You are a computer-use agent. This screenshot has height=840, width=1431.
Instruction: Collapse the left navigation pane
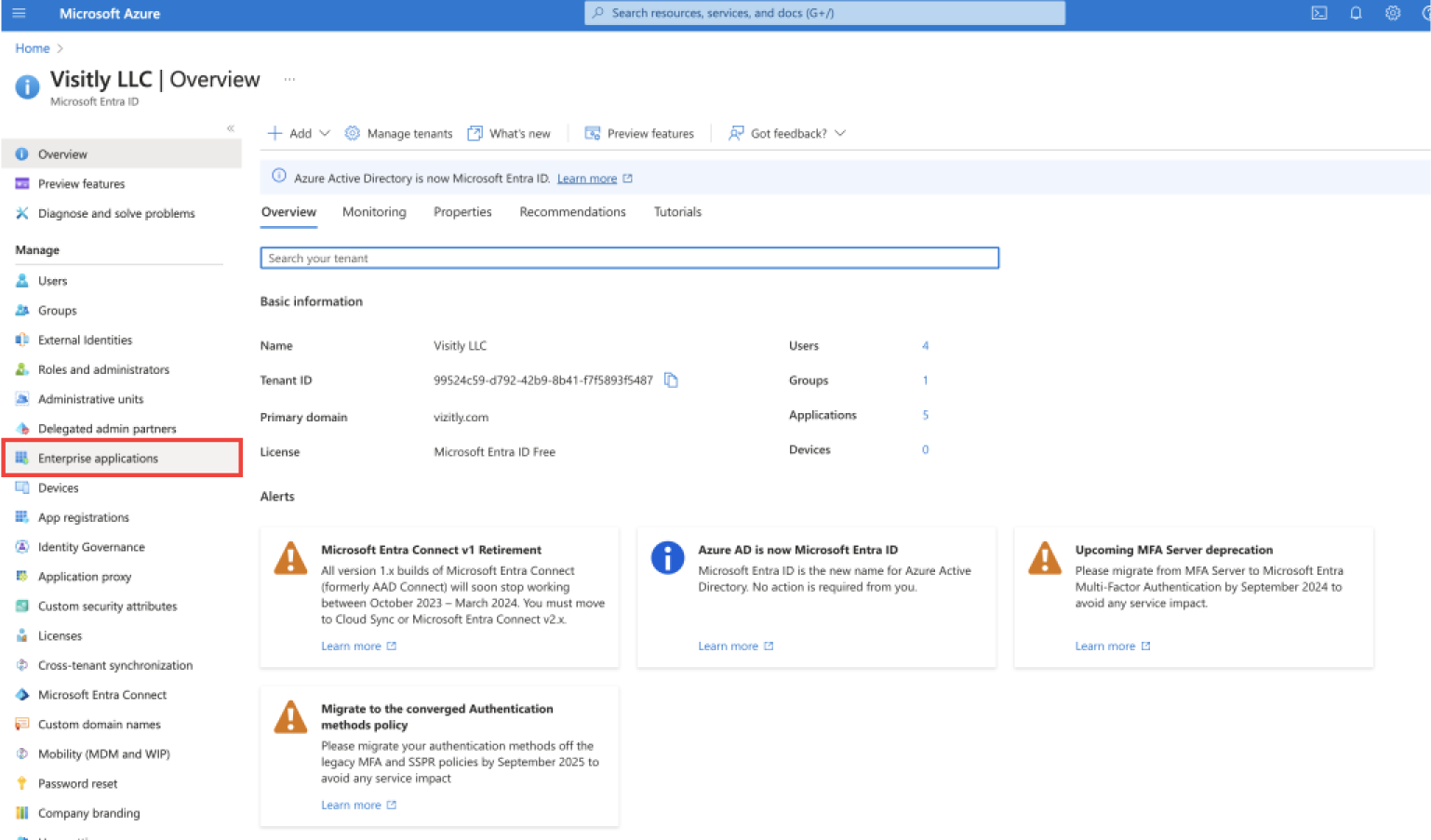click(x=230, y=128)
